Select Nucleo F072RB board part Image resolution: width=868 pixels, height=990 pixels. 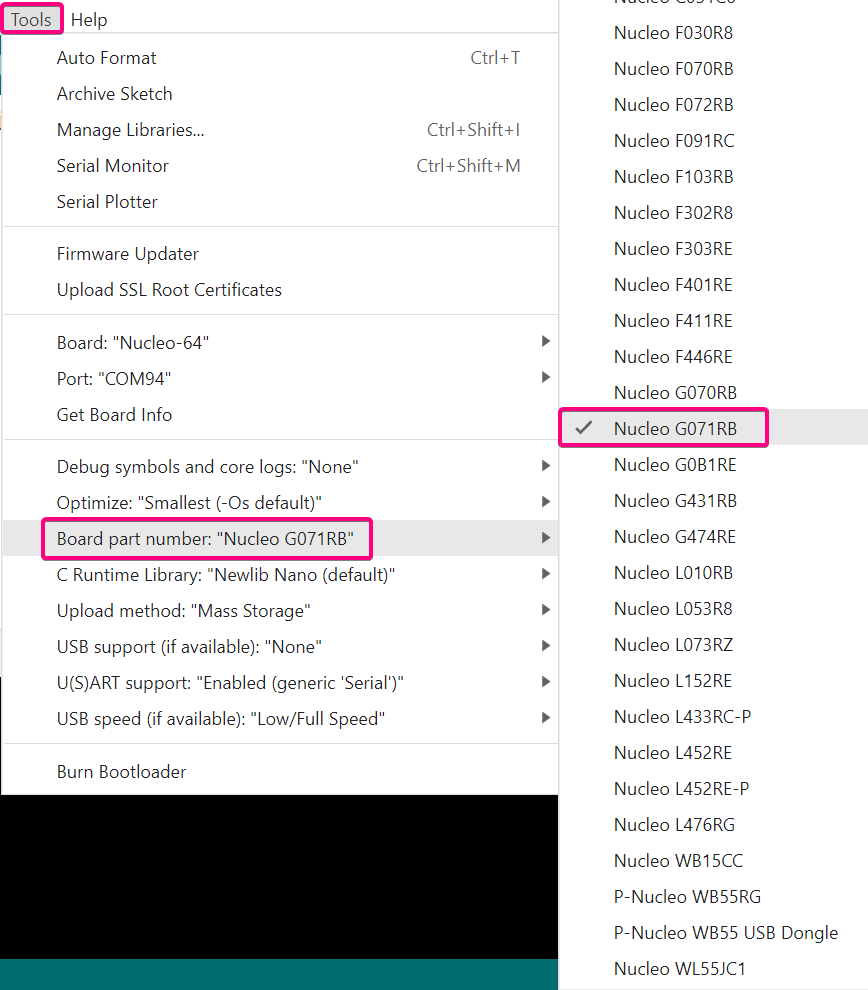click(x=713, y=105)
